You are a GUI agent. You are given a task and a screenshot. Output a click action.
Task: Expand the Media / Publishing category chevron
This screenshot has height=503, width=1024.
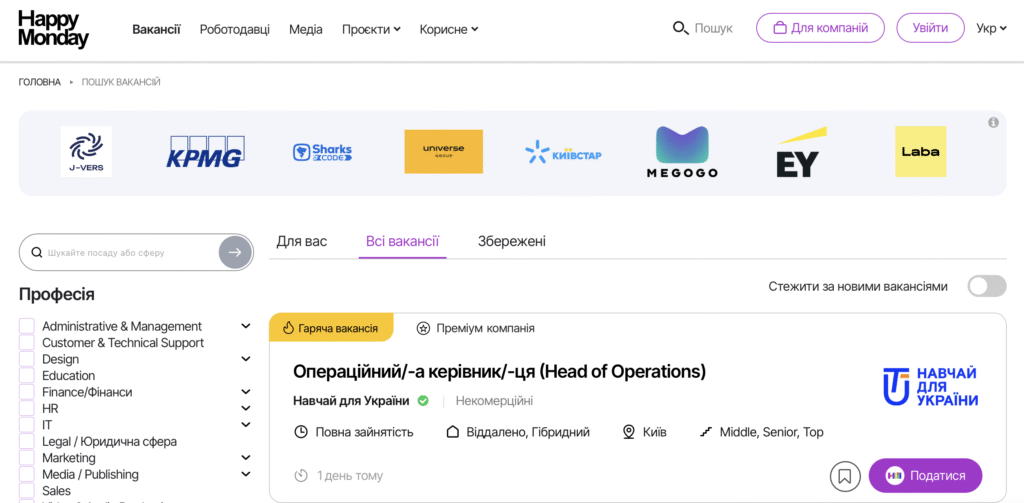pos(246,474)
